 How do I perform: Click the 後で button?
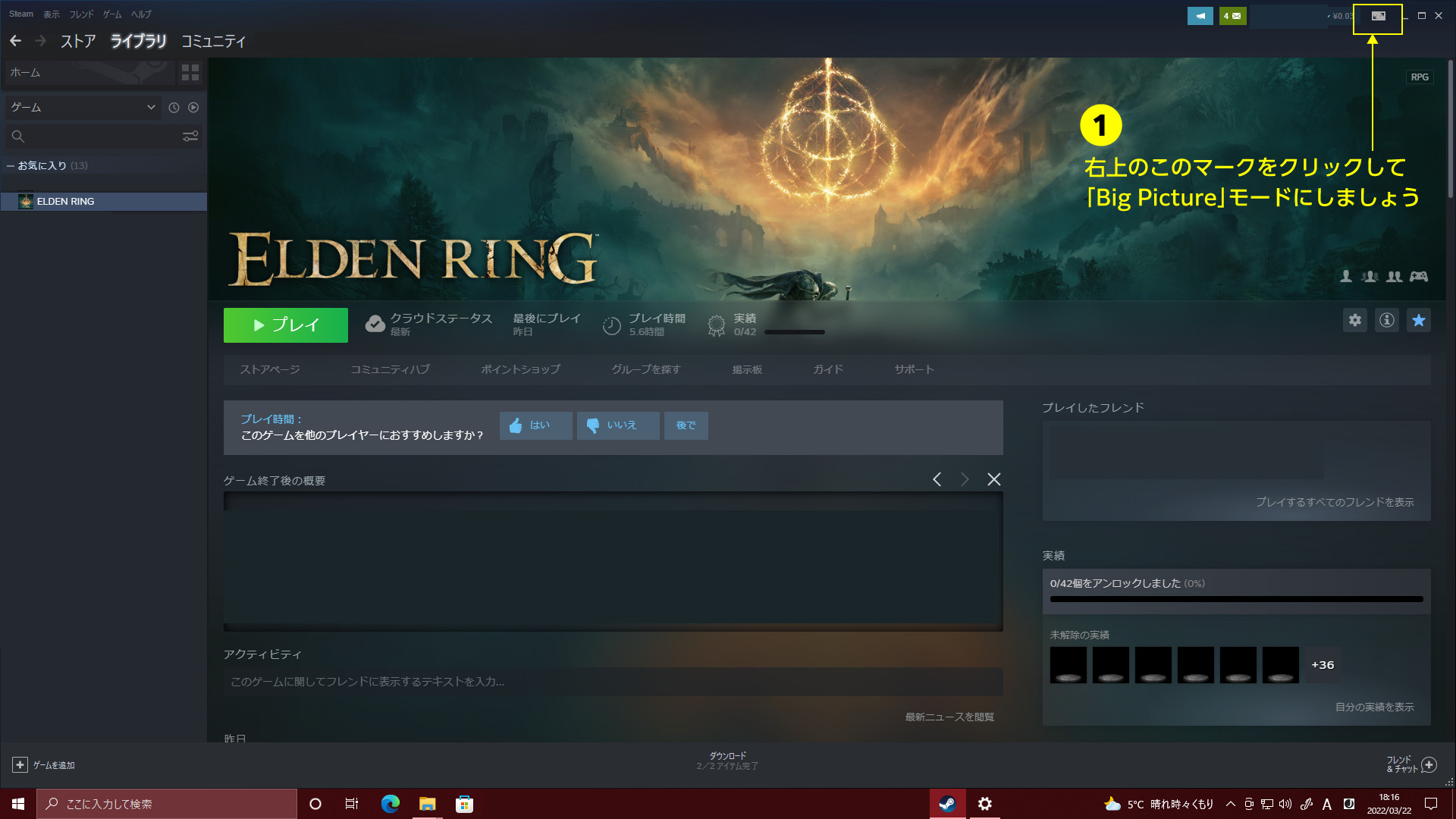(686, 425)
